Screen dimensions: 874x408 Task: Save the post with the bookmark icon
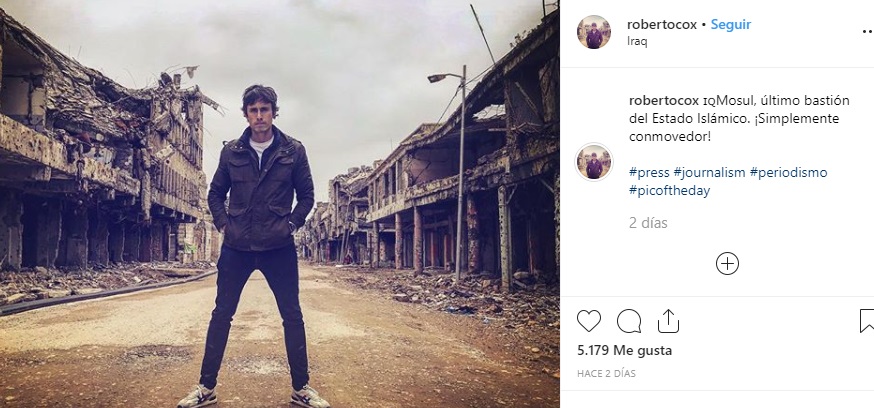coord(866,321)
